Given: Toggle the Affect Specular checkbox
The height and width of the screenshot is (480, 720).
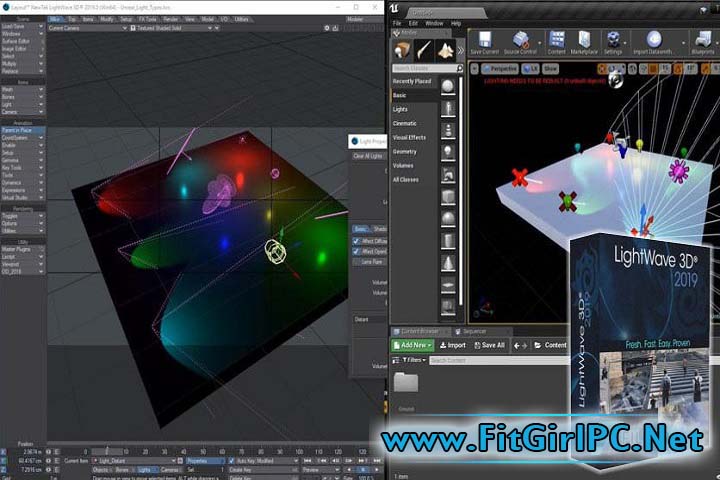Looking at the screenshot, I should [357, 251].
